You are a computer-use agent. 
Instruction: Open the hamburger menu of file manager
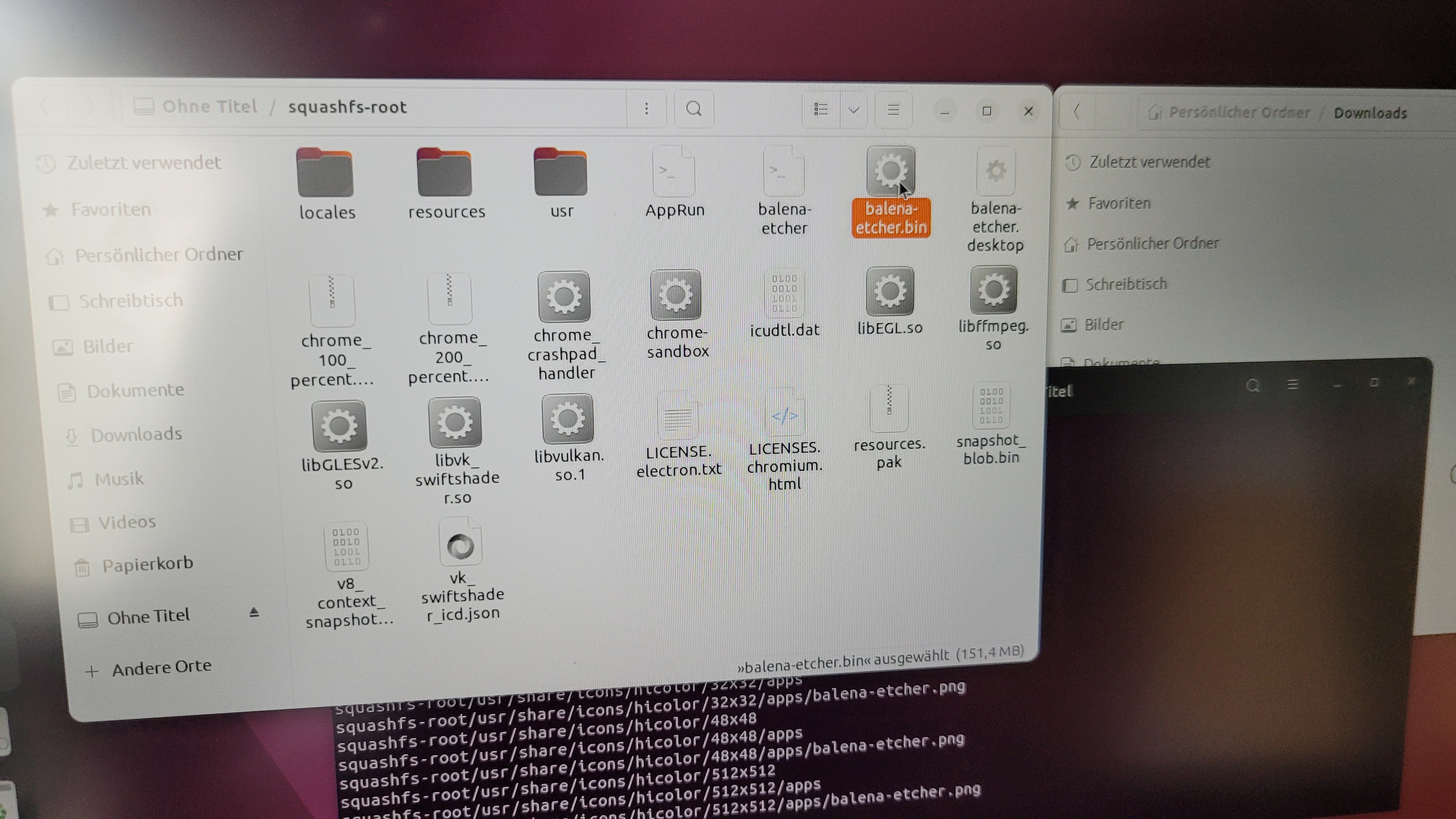pos(893,110)
